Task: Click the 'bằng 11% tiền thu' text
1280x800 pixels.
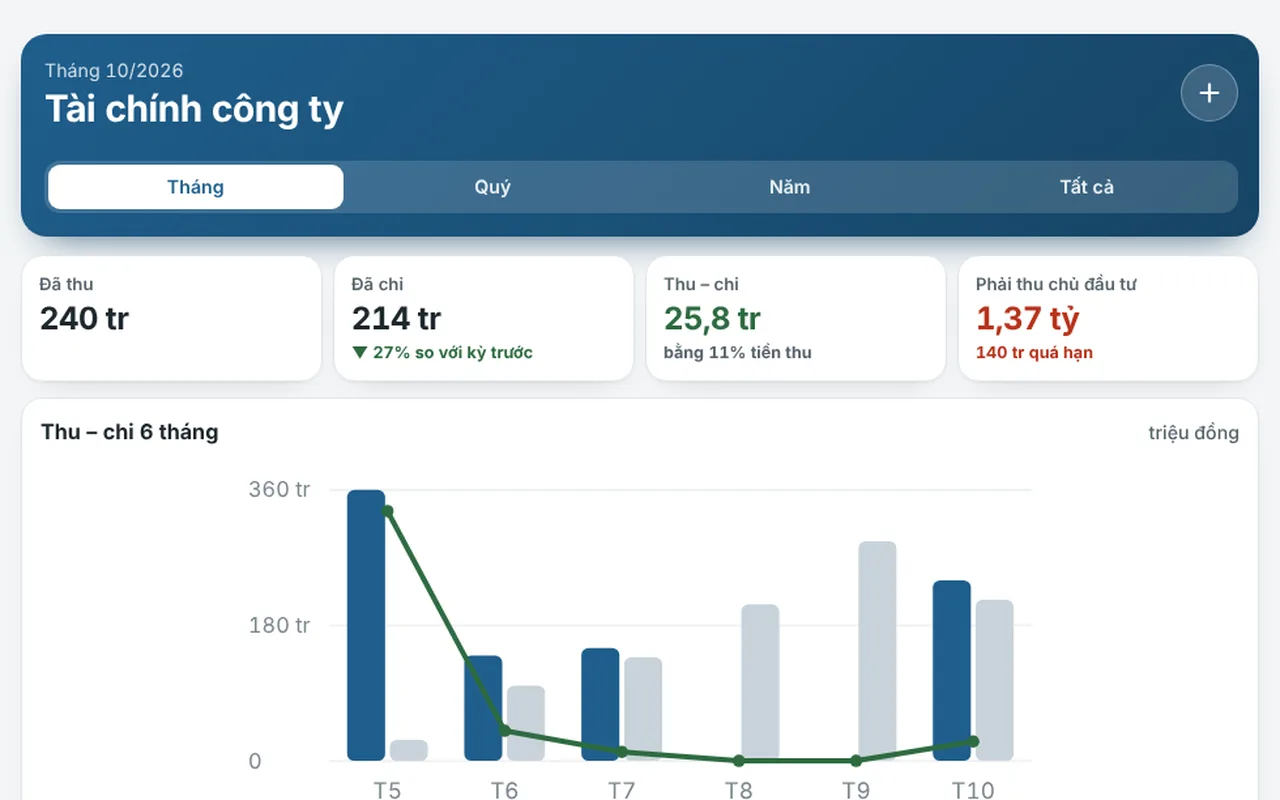Action: pyautogui.click(x=737, y=352)
